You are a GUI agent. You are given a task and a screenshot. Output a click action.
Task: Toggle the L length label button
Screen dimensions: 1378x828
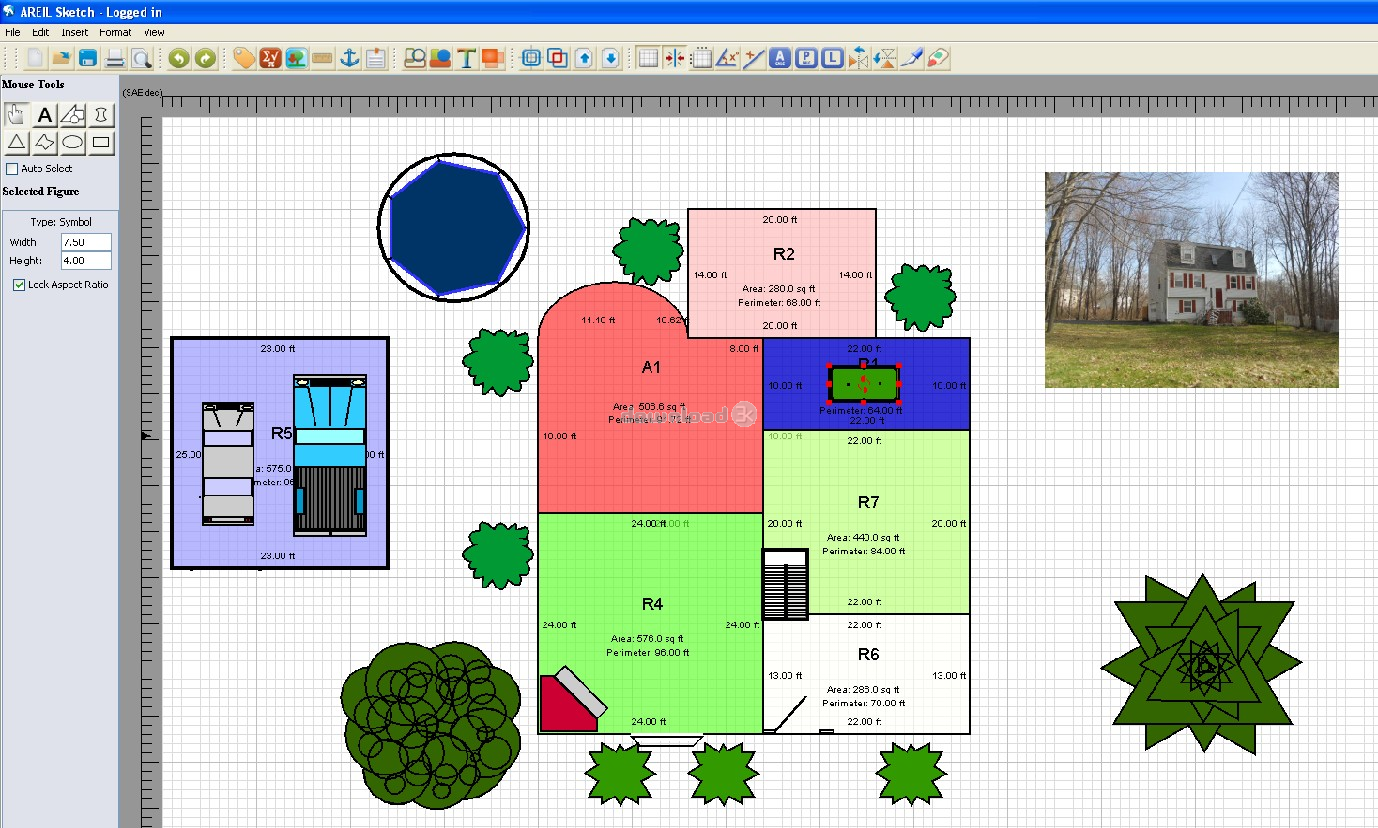[x=832, y=58]
